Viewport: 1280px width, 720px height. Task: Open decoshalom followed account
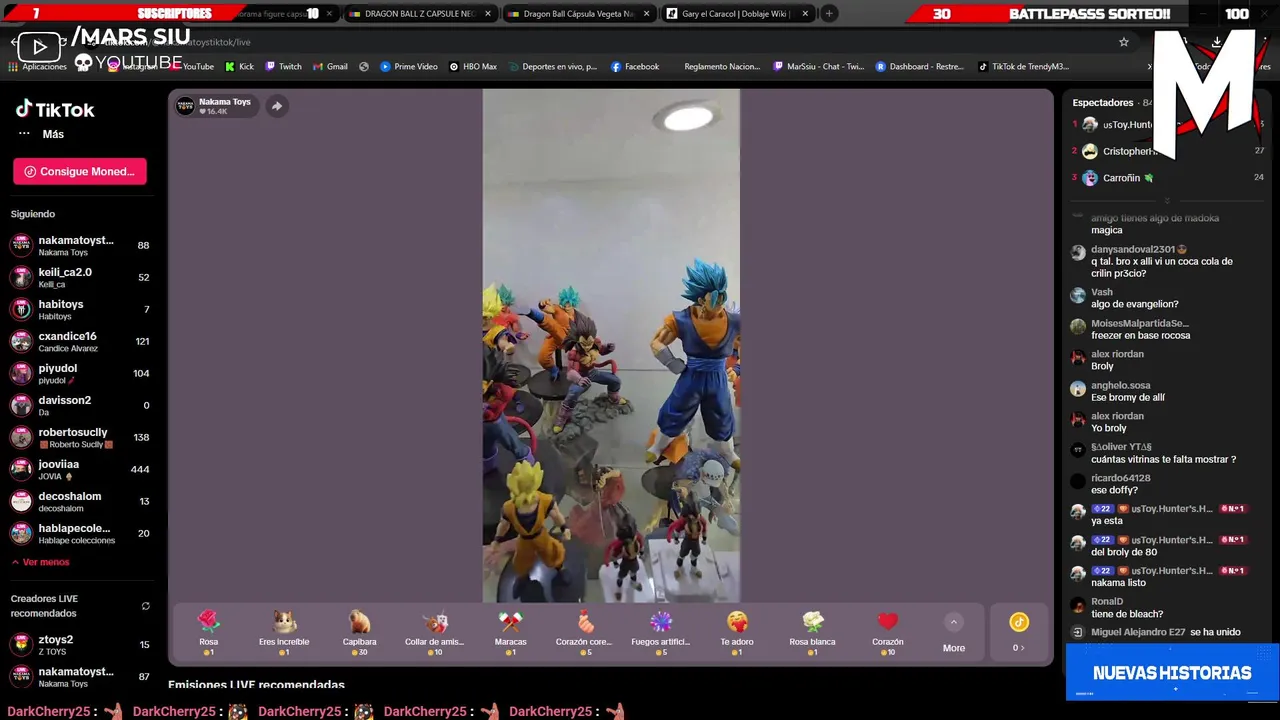pos(80,502)
